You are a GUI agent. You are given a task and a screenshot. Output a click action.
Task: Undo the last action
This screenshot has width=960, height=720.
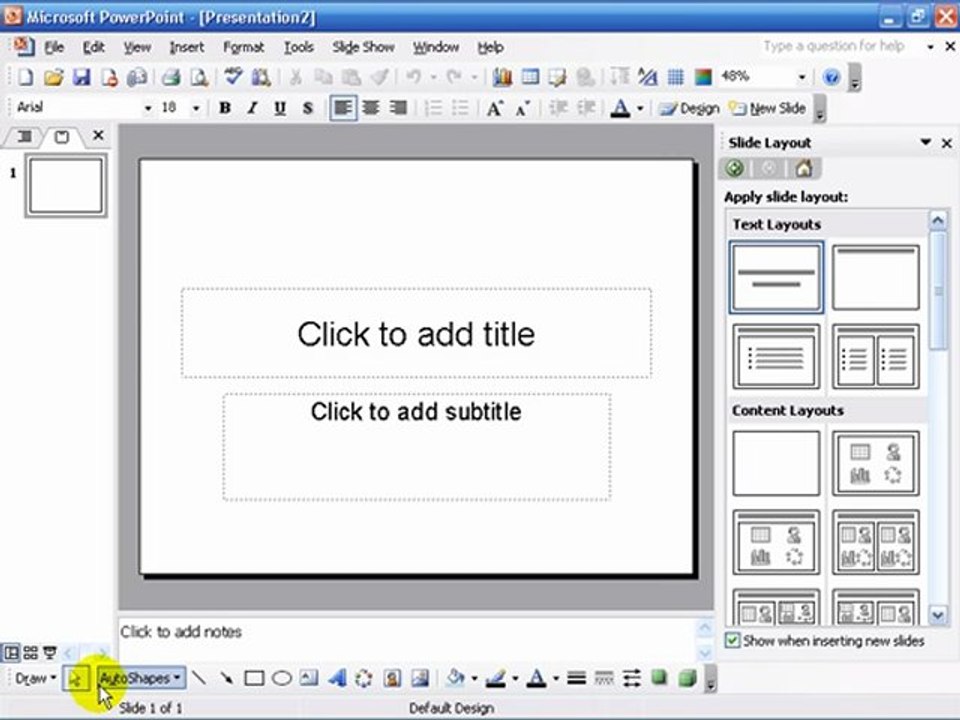pyautogui.click(x=414, y=77)
